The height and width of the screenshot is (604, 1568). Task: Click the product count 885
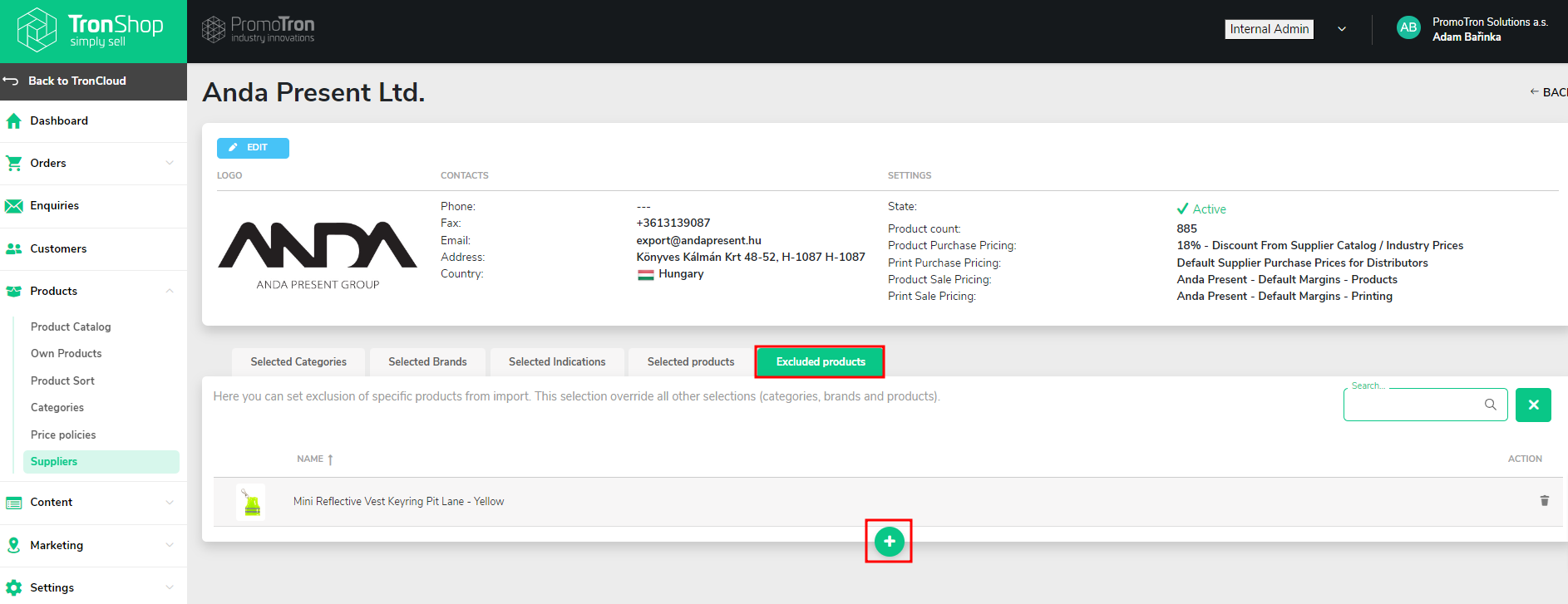pyautogui.click(x=1186, y=228)
